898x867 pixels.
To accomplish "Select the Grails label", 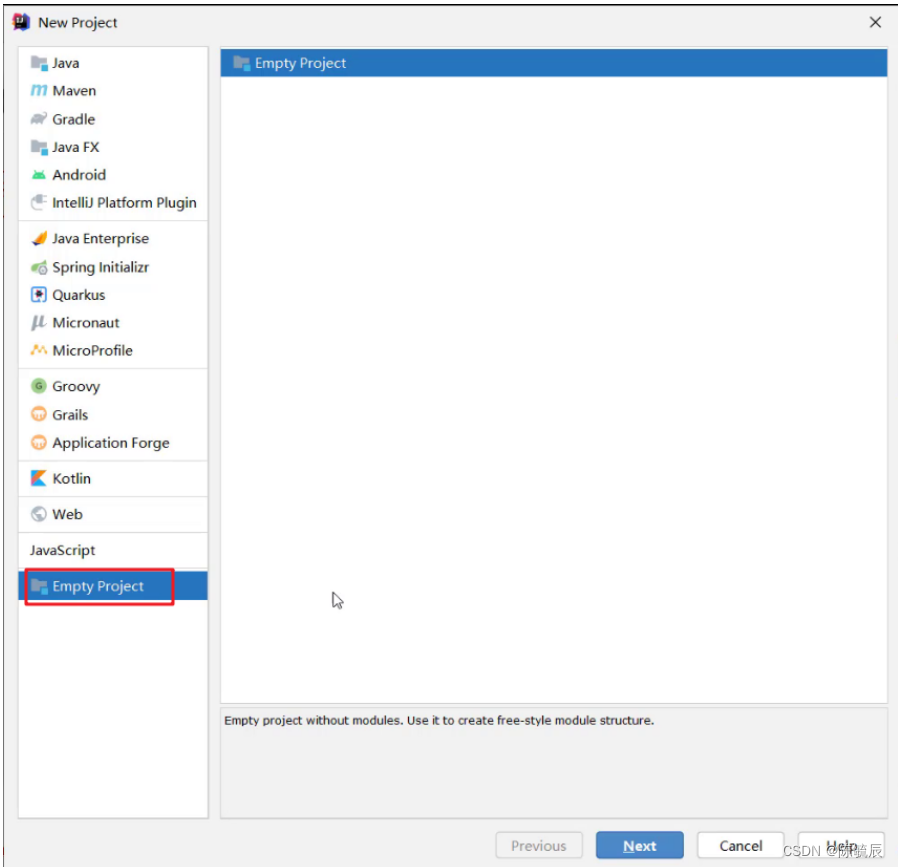I will [70, 414].
